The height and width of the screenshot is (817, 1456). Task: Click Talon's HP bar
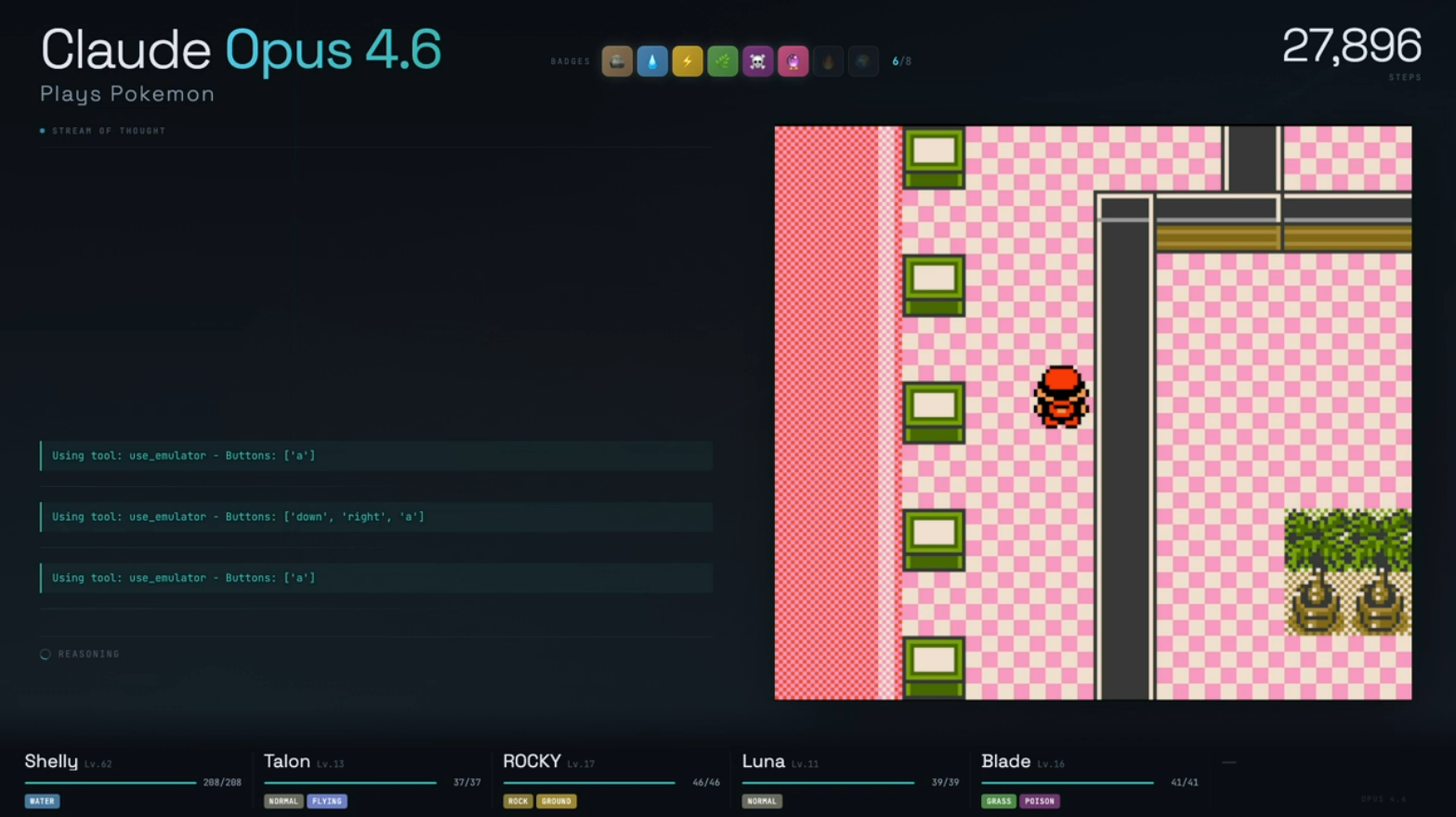pyautogui.click(x=350, y=784)
